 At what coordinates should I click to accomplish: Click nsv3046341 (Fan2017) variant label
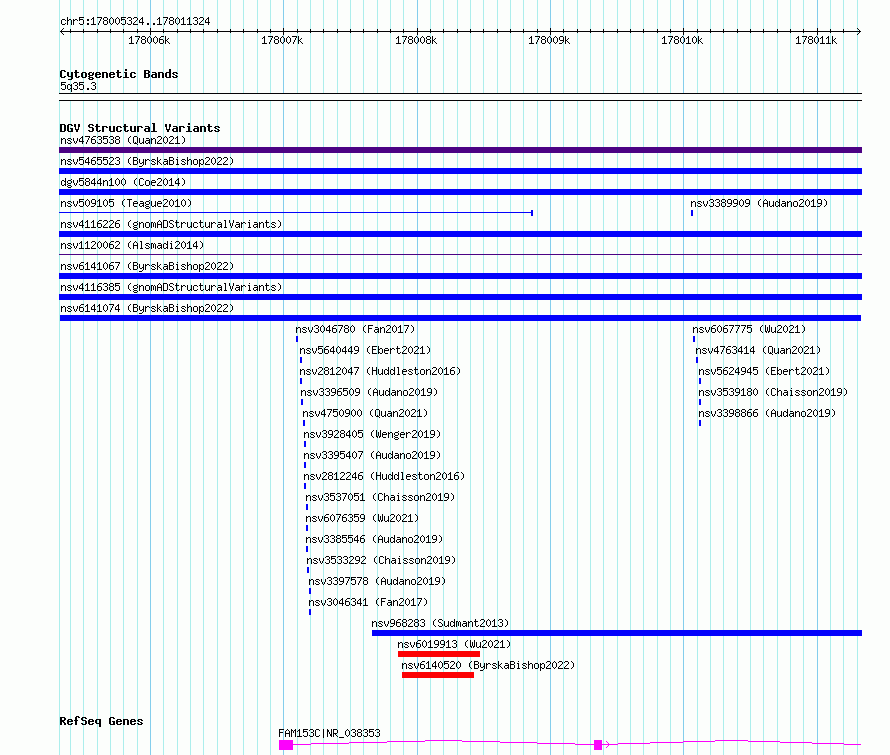tap(368, 602)
